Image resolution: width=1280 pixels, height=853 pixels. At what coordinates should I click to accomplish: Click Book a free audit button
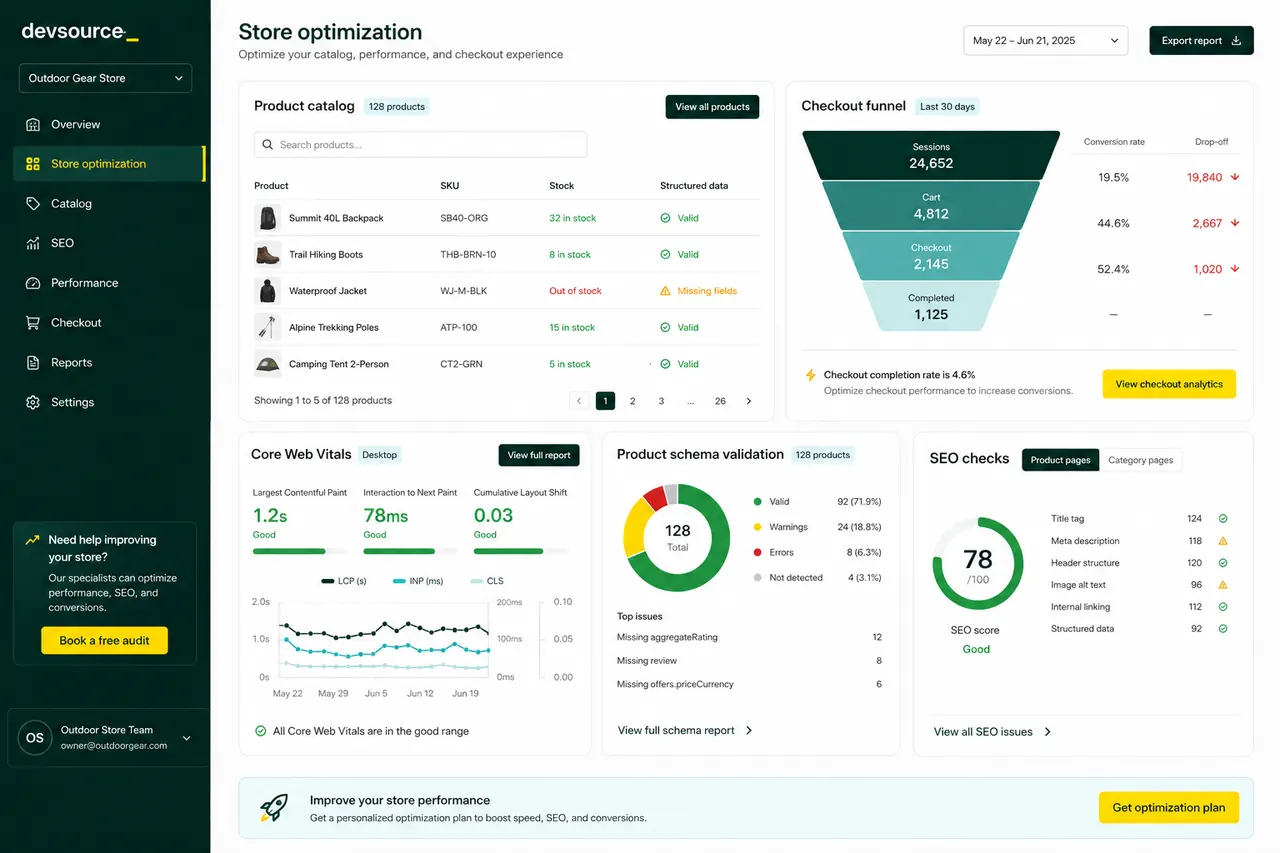pos(104,641)
